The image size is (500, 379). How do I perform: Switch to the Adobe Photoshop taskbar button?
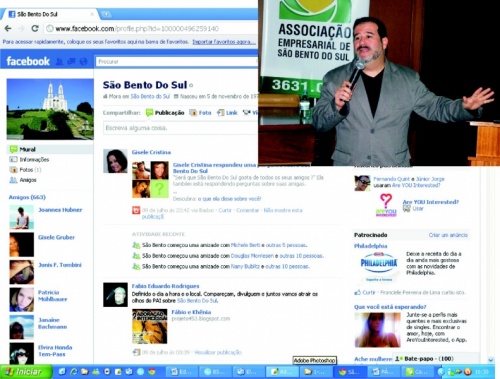pyautogui.click(x=282, y=371)
